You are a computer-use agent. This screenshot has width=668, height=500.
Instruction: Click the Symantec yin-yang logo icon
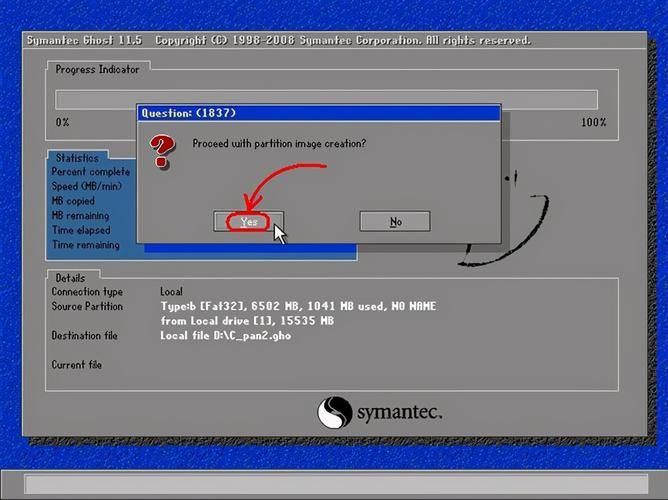click(x=334, y=412)
